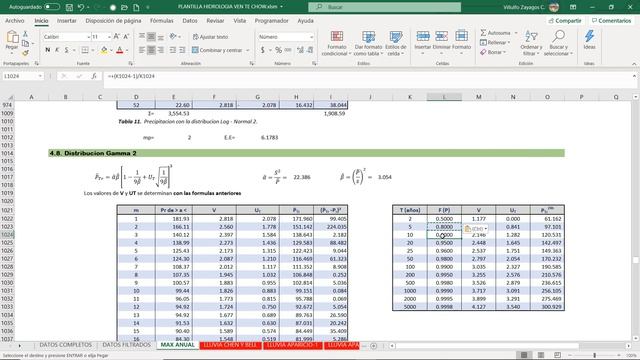Open Estilos de celda gallery
The height and width of the screenshot is (360, 640).
(x=396, y=43)
